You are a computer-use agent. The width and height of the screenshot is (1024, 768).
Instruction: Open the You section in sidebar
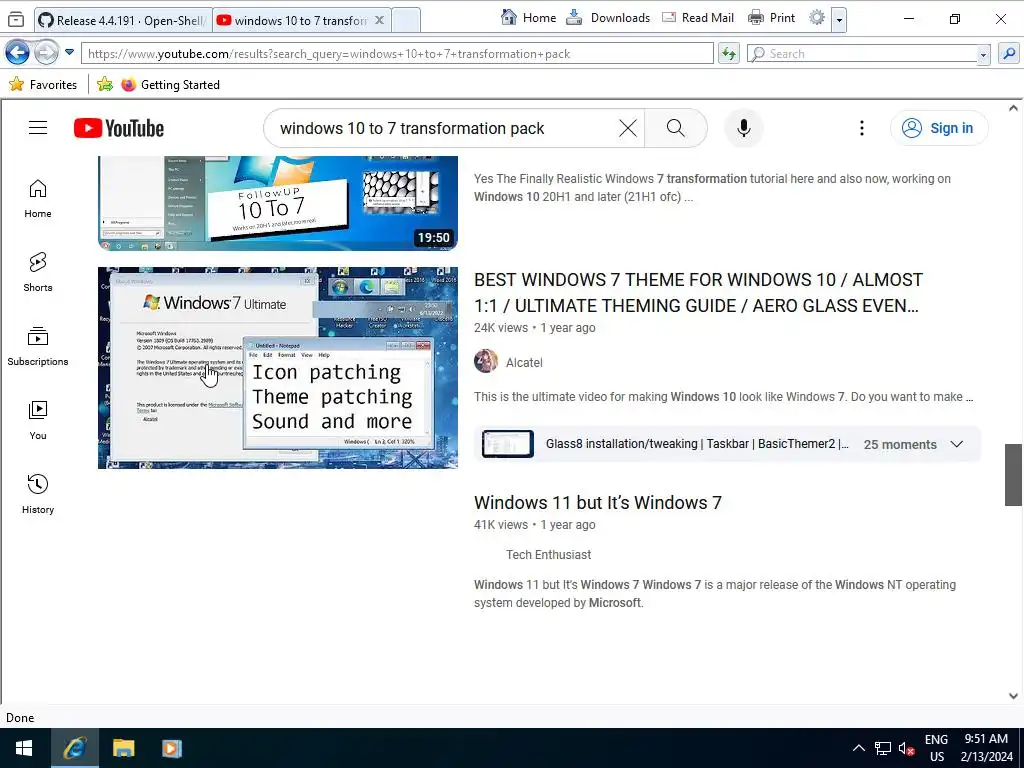point(38,421)
